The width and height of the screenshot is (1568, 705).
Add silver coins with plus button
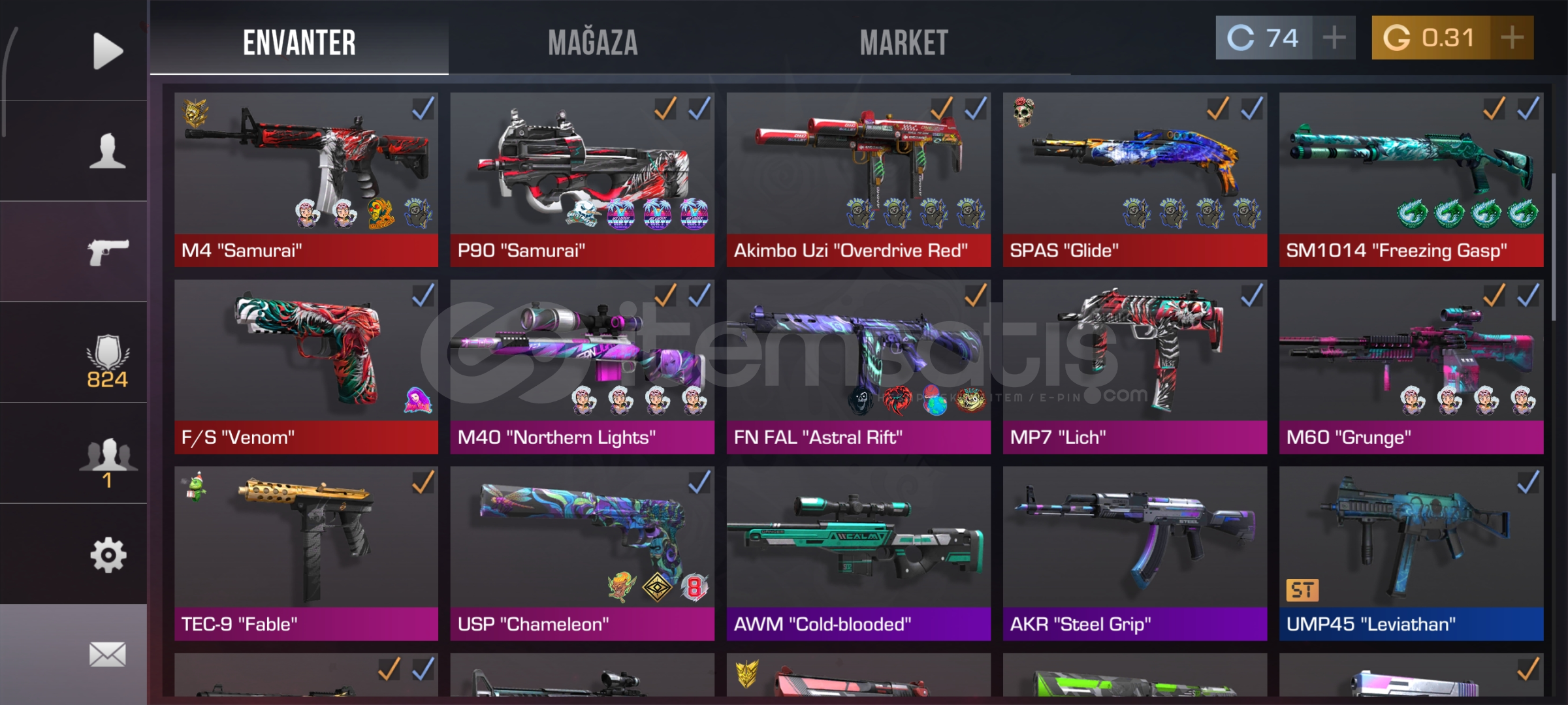[x=1334, y=38]
